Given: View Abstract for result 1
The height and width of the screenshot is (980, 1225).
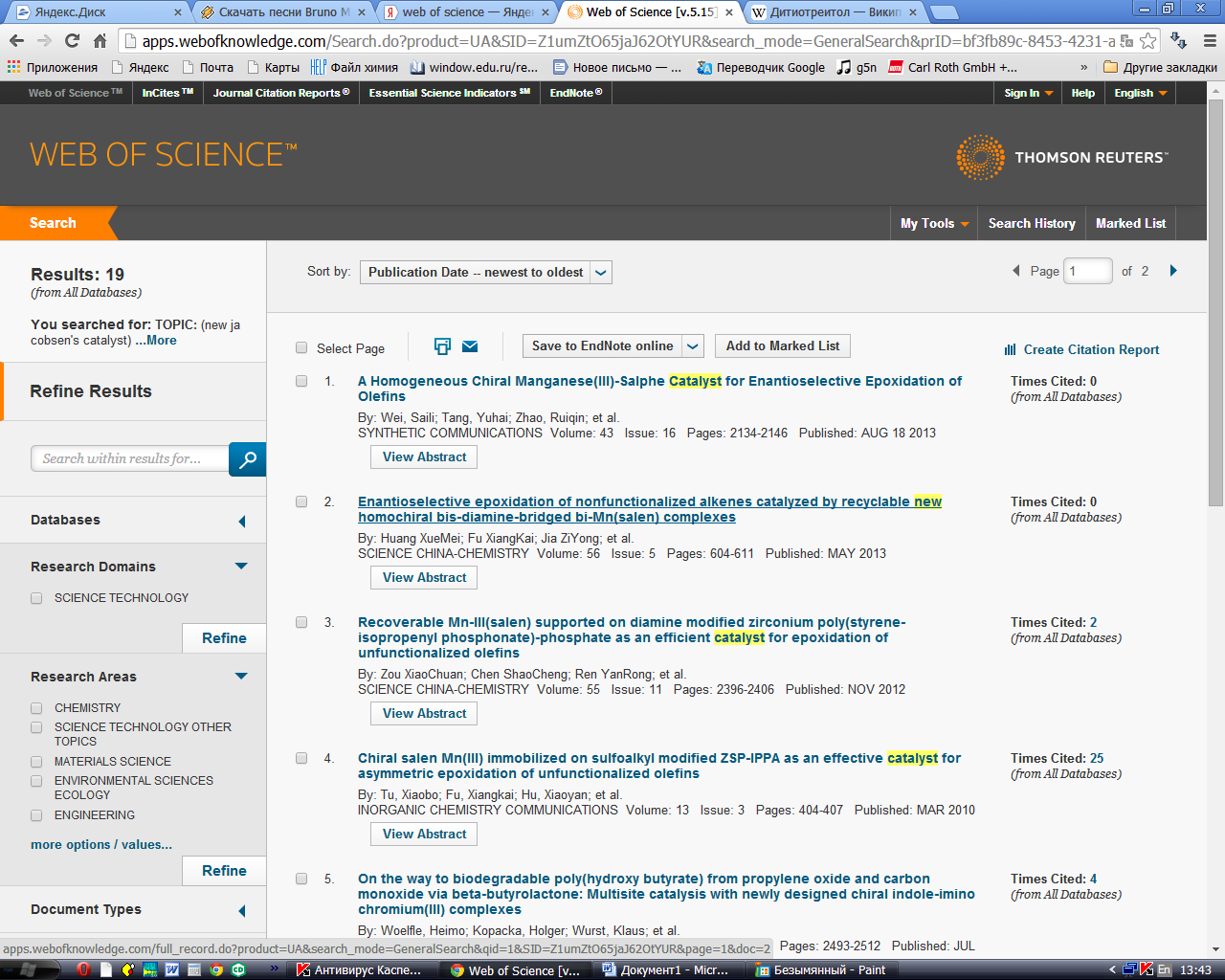Looking at the screenshot, I should coord(424,457).
